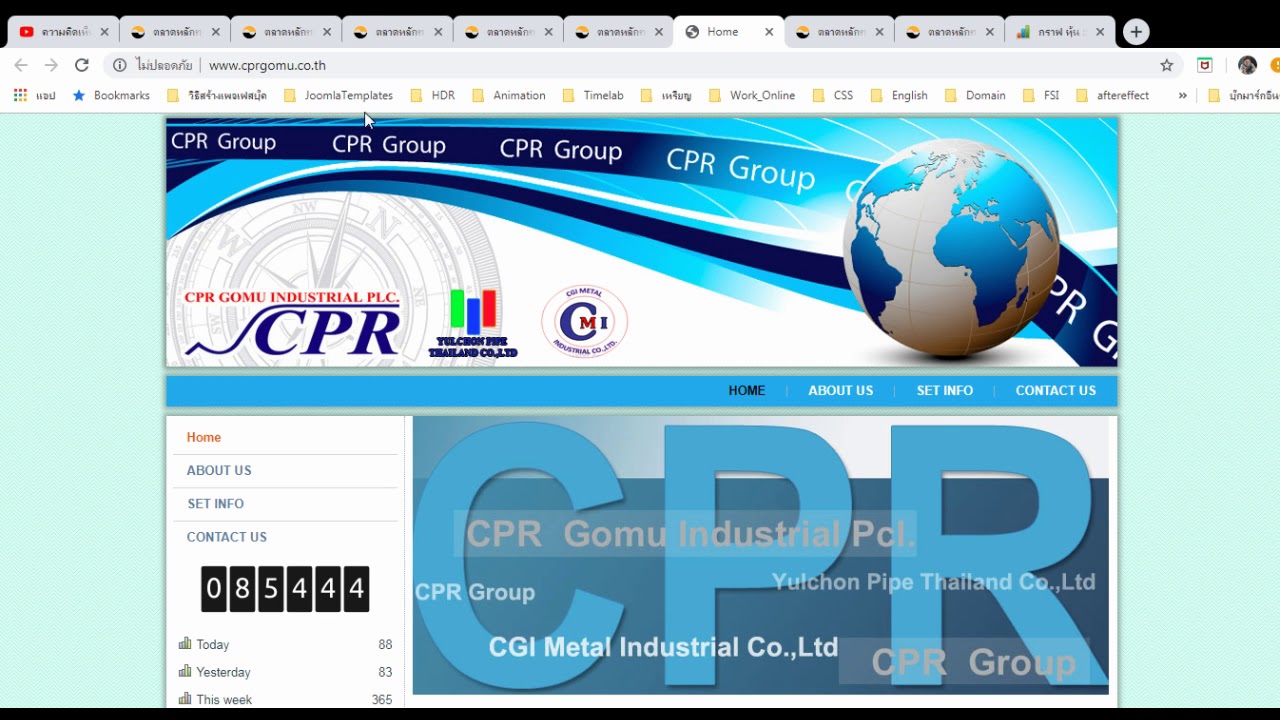Open the FSI bookmark folder

coord(1040,95)
